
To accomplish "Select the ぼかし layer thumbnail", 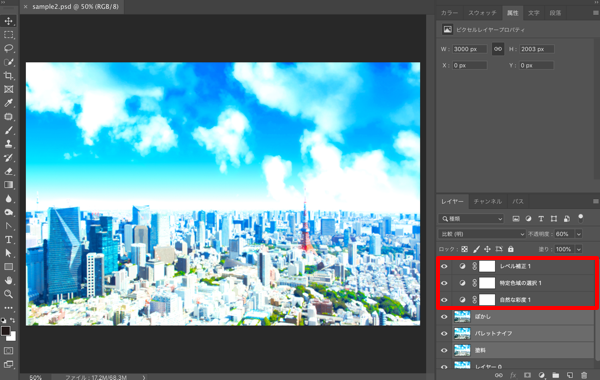I will click(x=462, y=317).
